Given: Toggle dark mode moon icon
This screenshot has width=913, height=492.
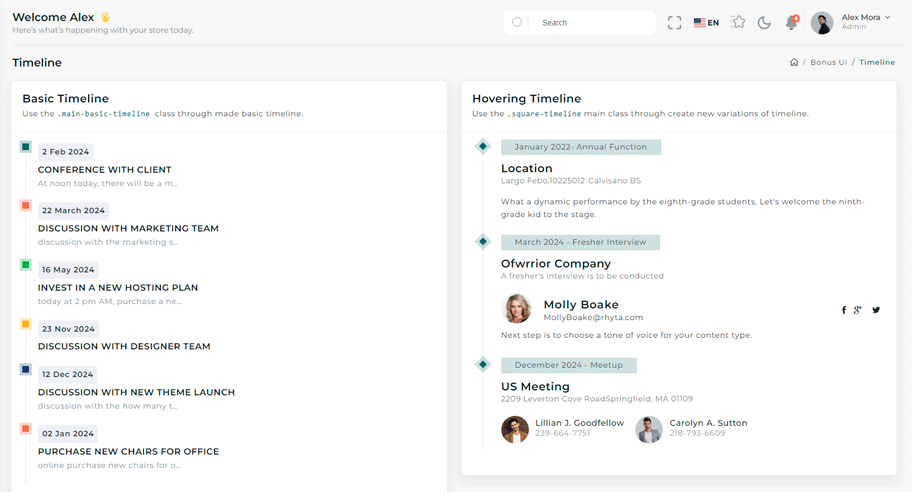Looking at the screenshot, I should [764, 22].
